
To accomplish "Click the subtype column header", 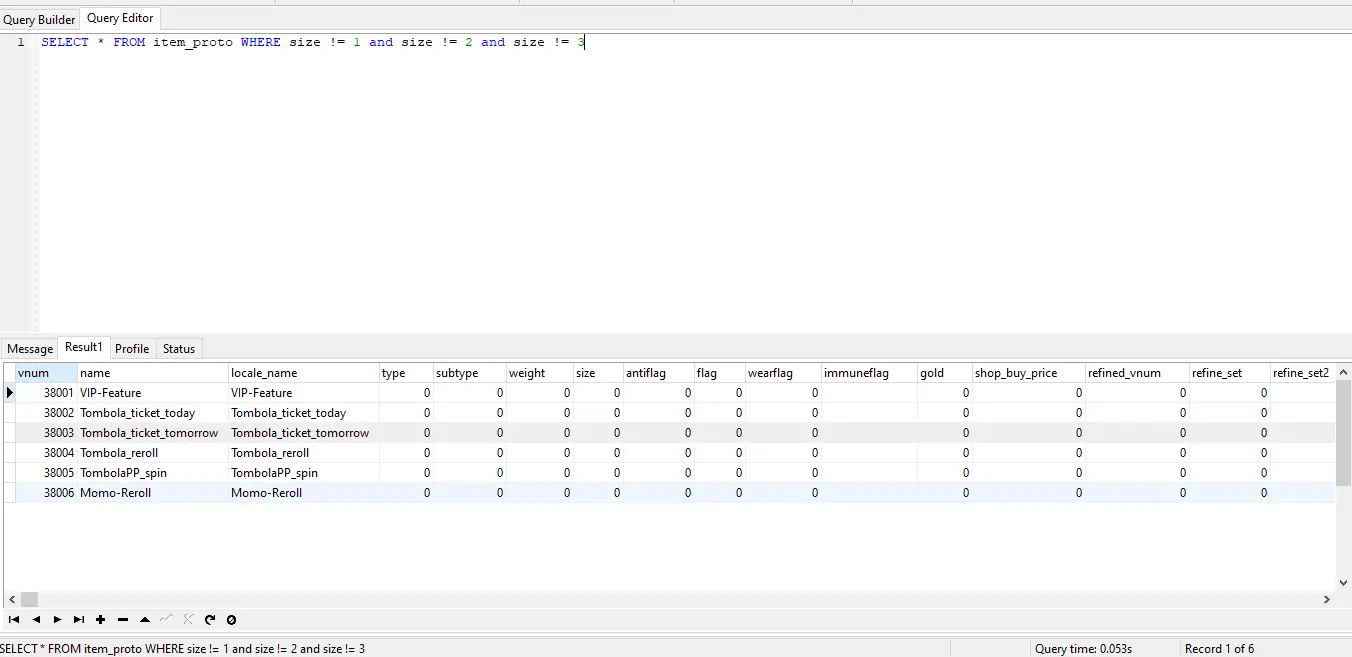I will (x=469, y=373).
